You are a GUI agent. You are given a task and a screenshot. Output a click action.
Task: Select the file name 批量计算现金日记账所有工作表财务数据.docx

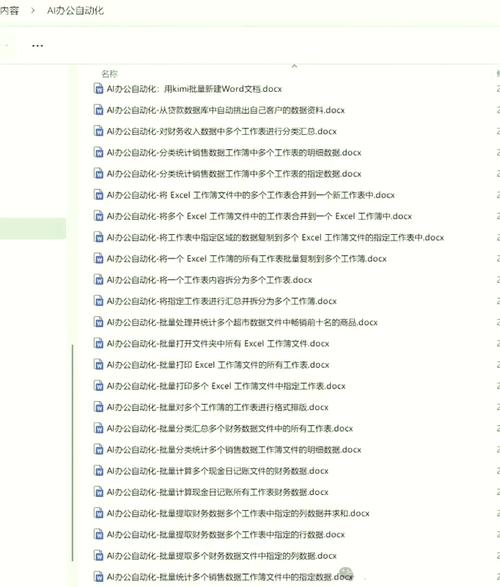pos(217,492)
